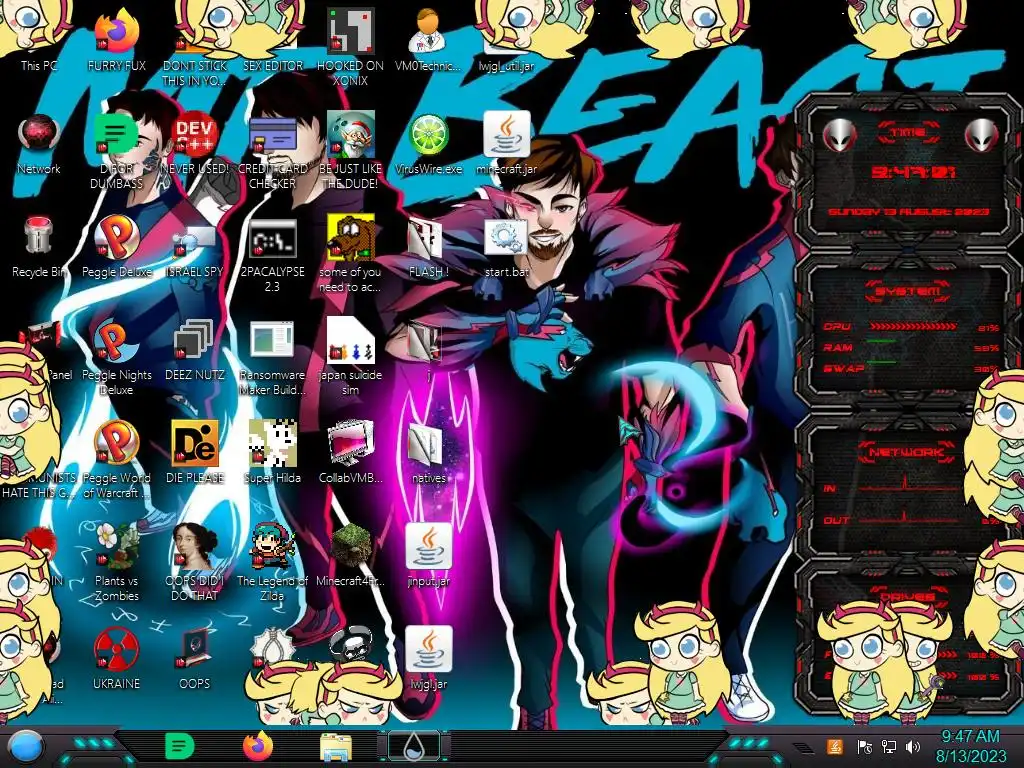This screenshot has width=1024, height=768.
Task: Open the BE JUST LIKE THE DUDE! icon
Action: point(350,150)
